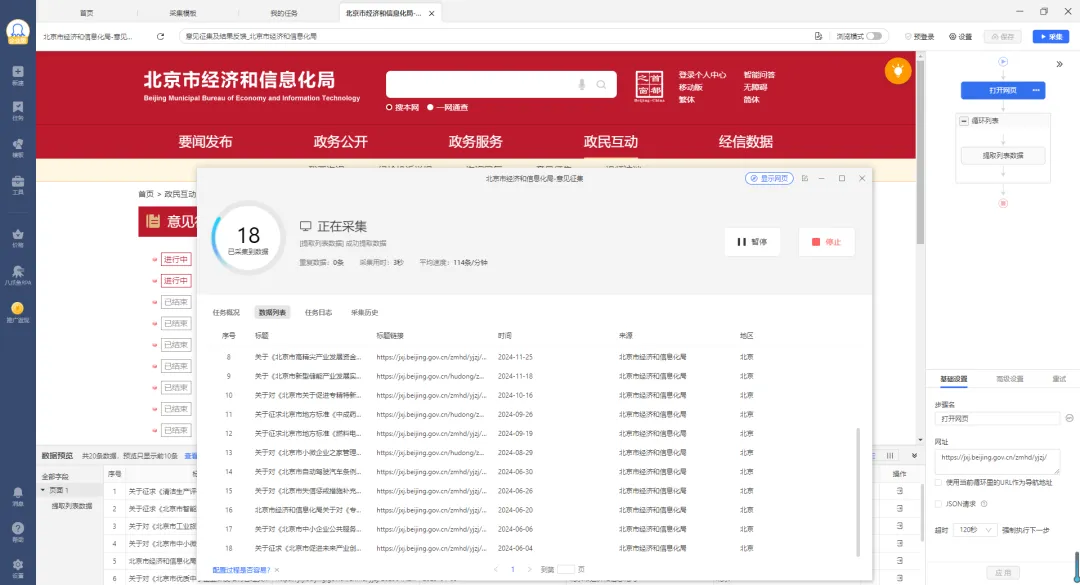Click the octopus user avatar icon

17,31
